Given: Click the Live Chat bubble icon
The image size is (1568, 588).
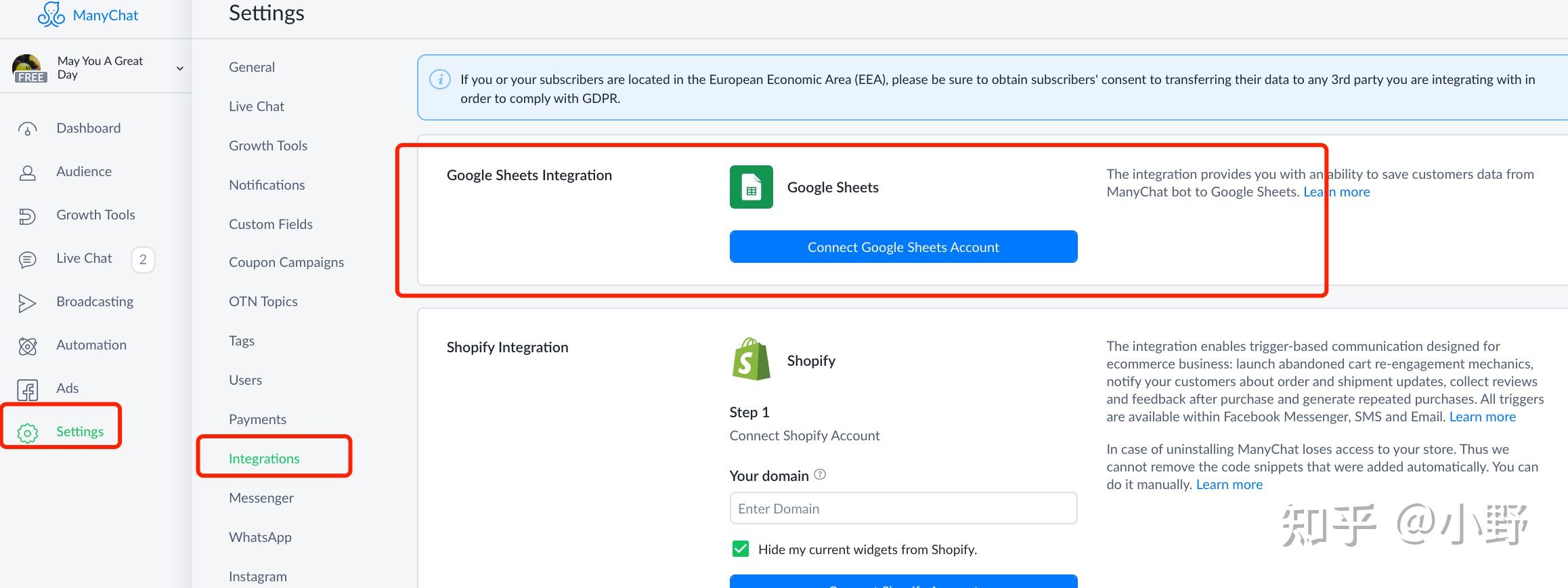Looking at the screenshot, I should click(27, 259).
